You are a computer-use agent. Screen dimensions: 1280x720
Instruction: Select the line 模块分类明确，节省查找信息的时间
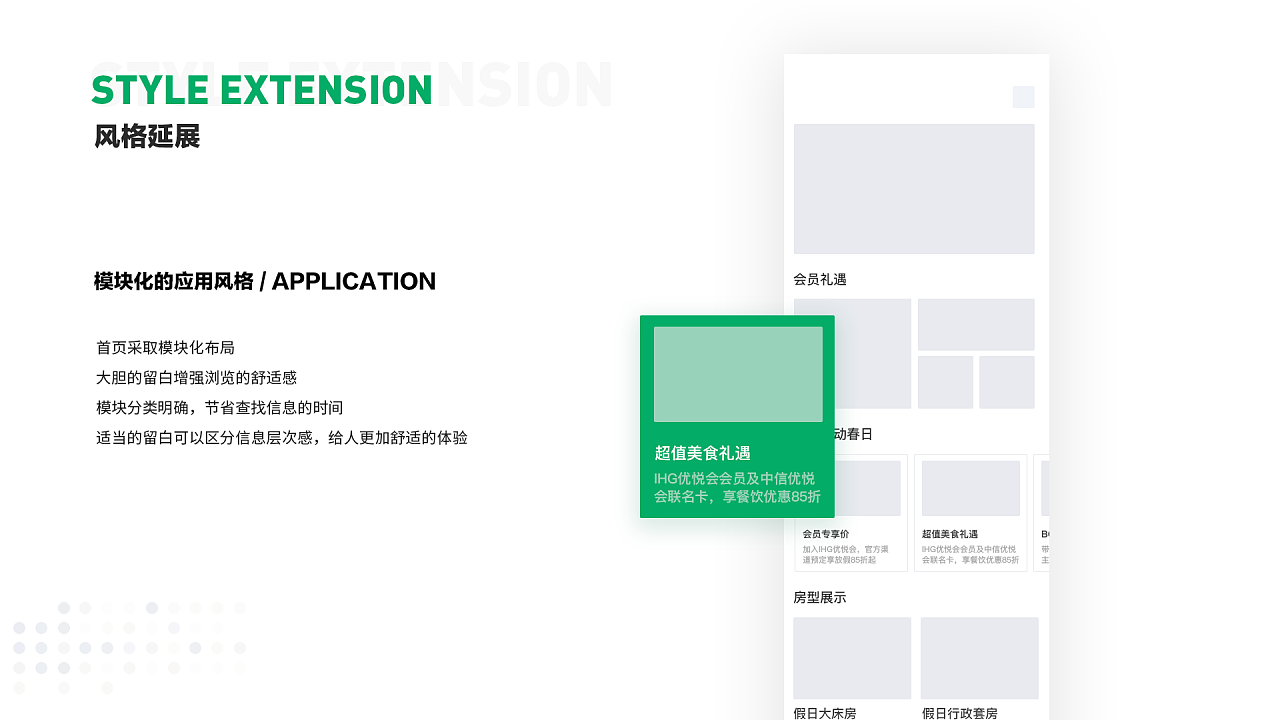[x=219, y=408]
